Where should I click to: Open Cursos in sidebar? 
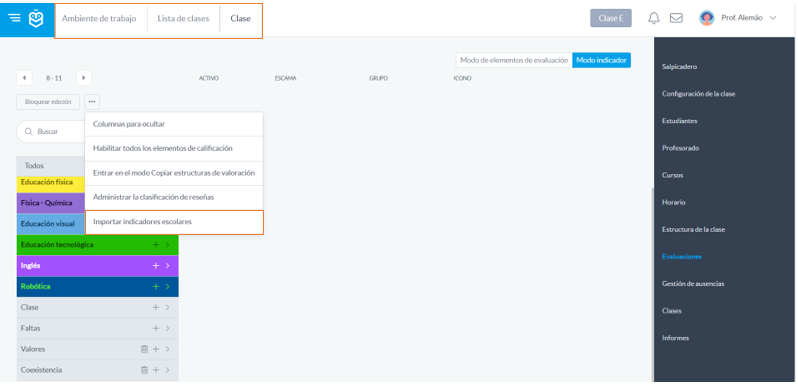(x=672, y=175)
